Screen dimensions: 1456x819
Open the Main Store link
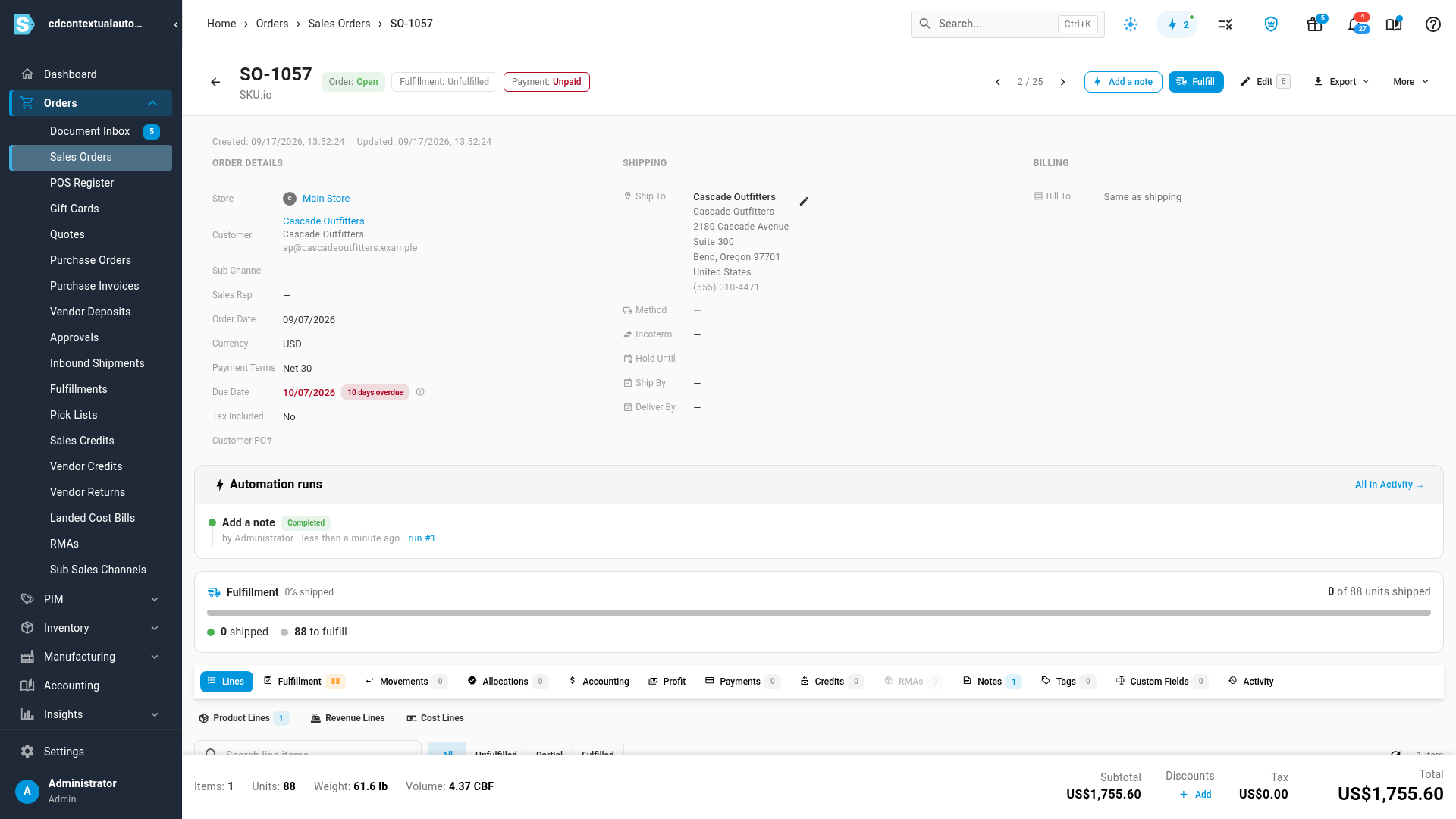[326, 199]
